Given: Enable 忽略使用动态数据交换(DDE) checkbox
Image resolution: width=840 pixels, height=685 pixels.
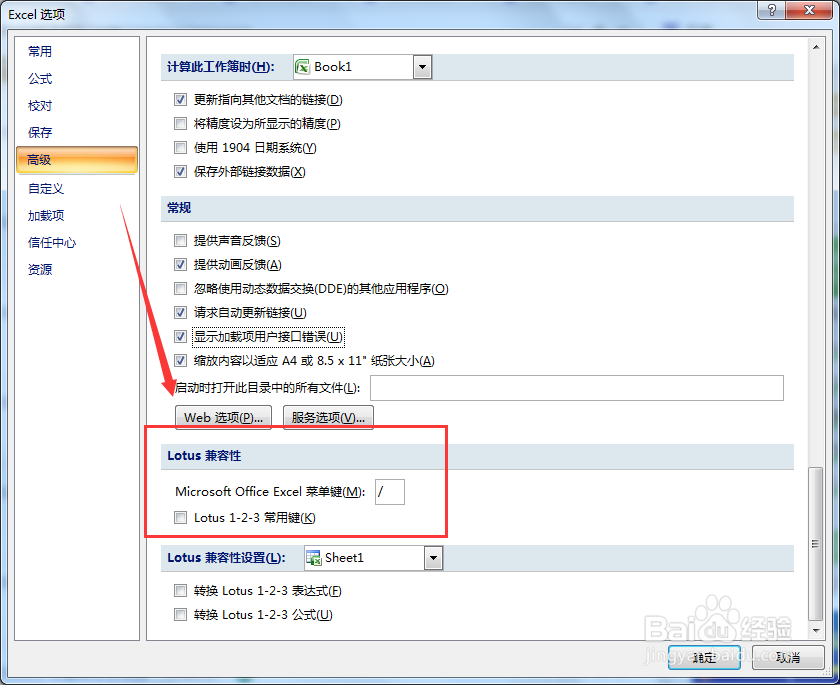Looking at the screenshot, I should point(180,289).
